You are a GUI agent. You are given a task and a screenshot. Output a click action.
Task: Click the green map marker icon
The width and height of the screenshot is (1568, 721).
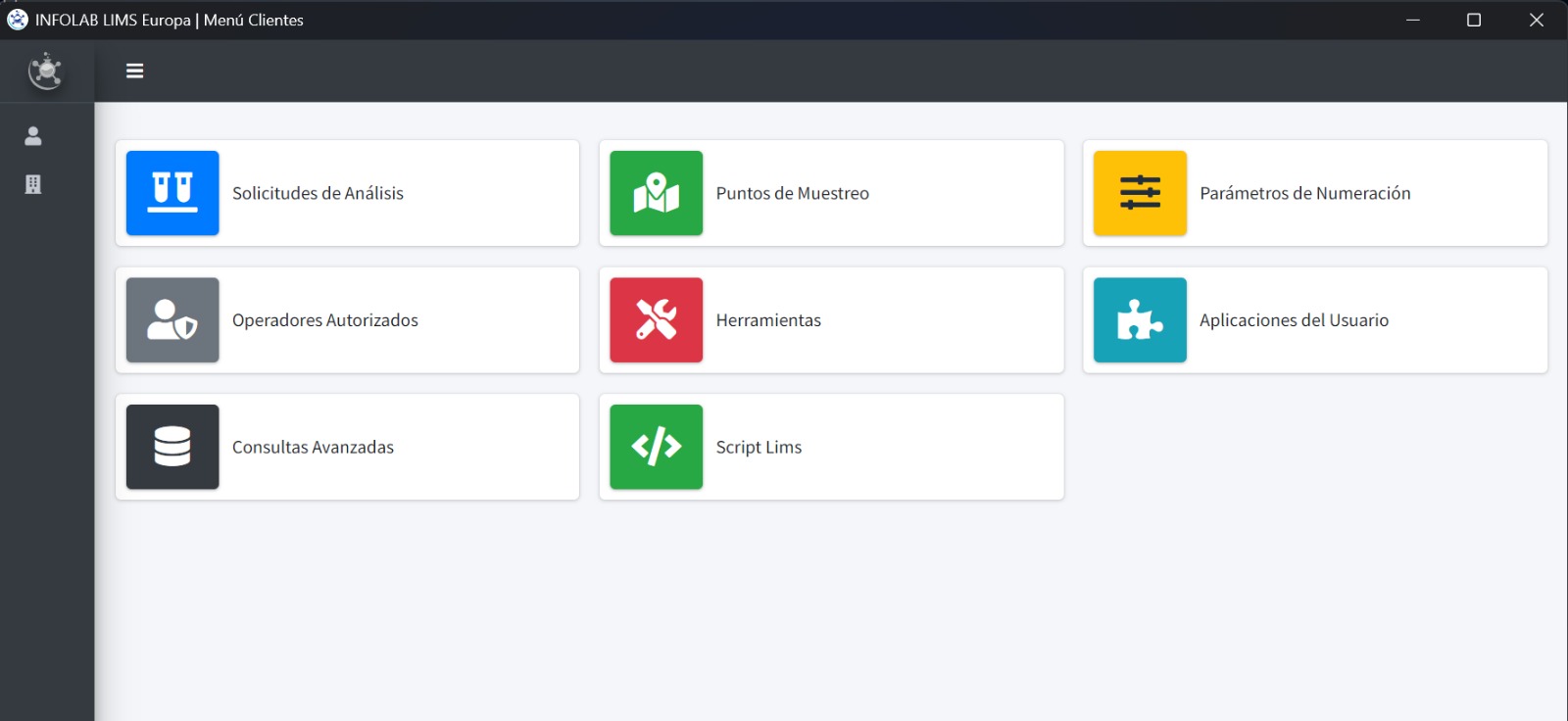pos(656,193)
